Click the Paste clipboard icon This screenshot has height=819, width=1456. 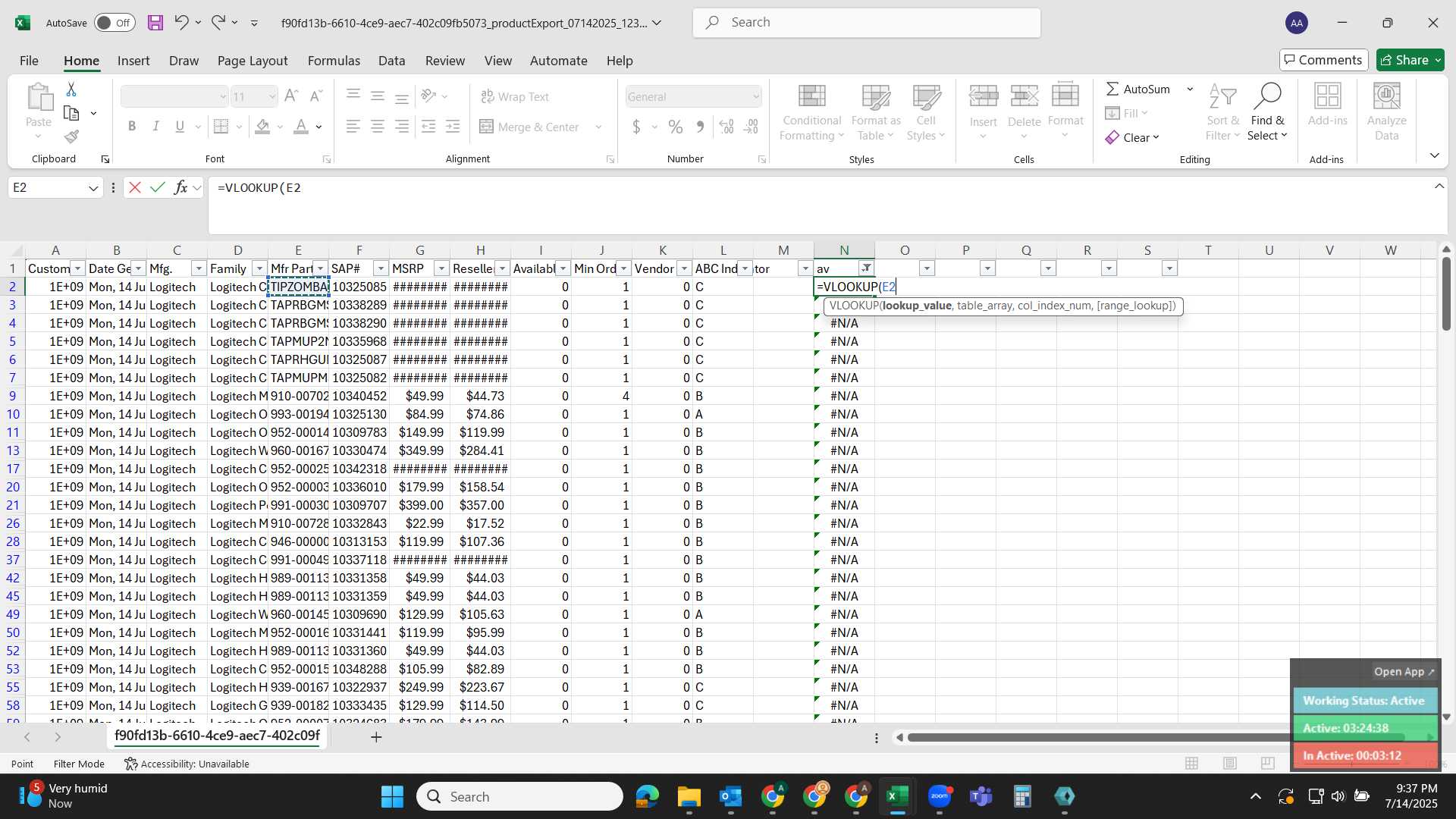[x=39, y=99]
